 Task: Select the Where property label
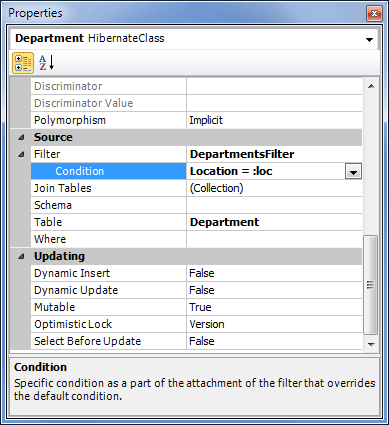pos(50,239)
